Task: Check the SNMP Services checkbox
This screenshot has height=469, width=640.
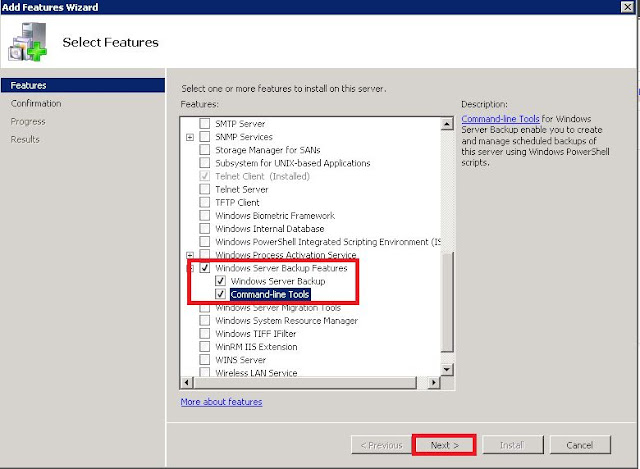Action: pos(204,136)
